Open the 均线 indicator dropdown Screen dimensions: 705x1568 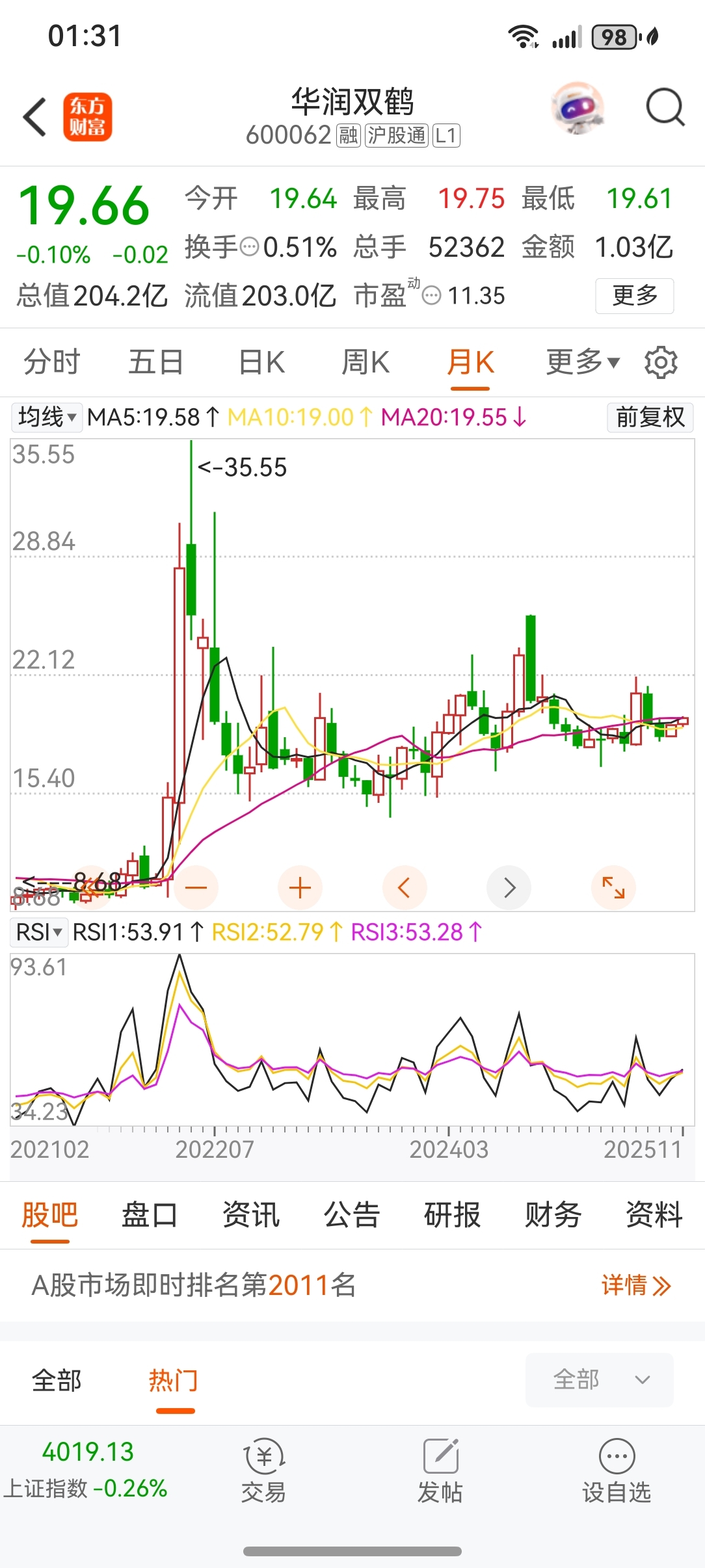pos(47,417)
